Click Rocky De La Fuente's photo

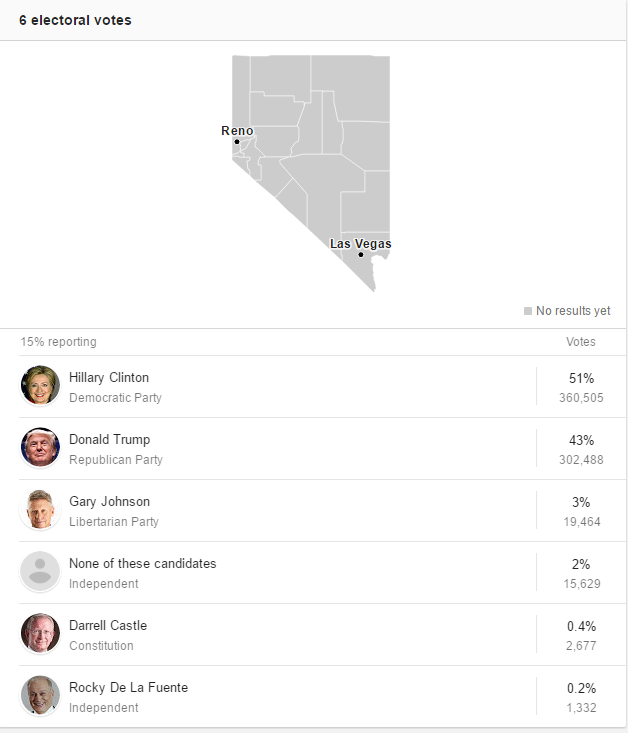click(40, 696)
